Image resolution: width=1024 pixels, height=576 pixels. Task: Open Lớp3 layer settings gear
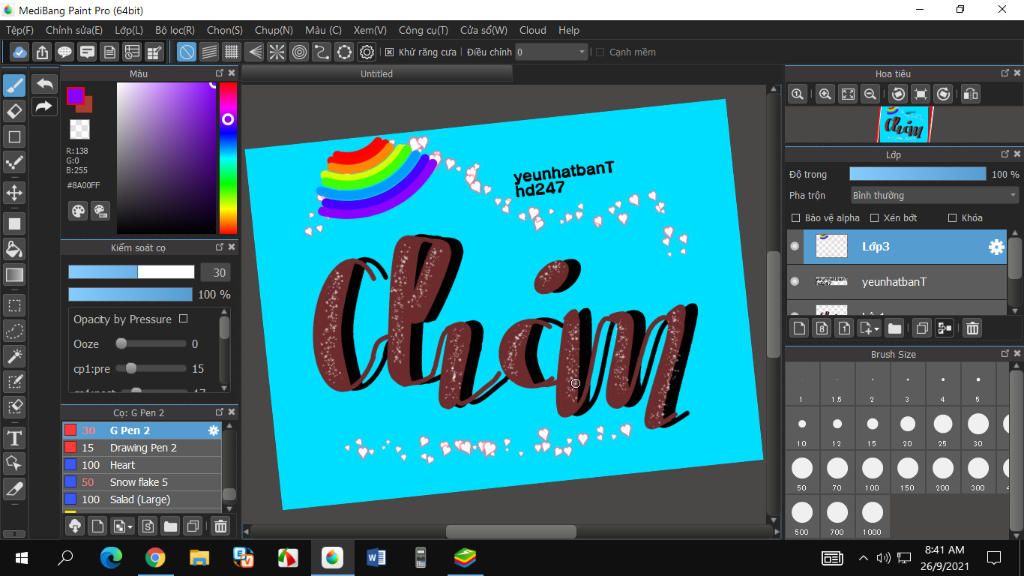[996, 247]
